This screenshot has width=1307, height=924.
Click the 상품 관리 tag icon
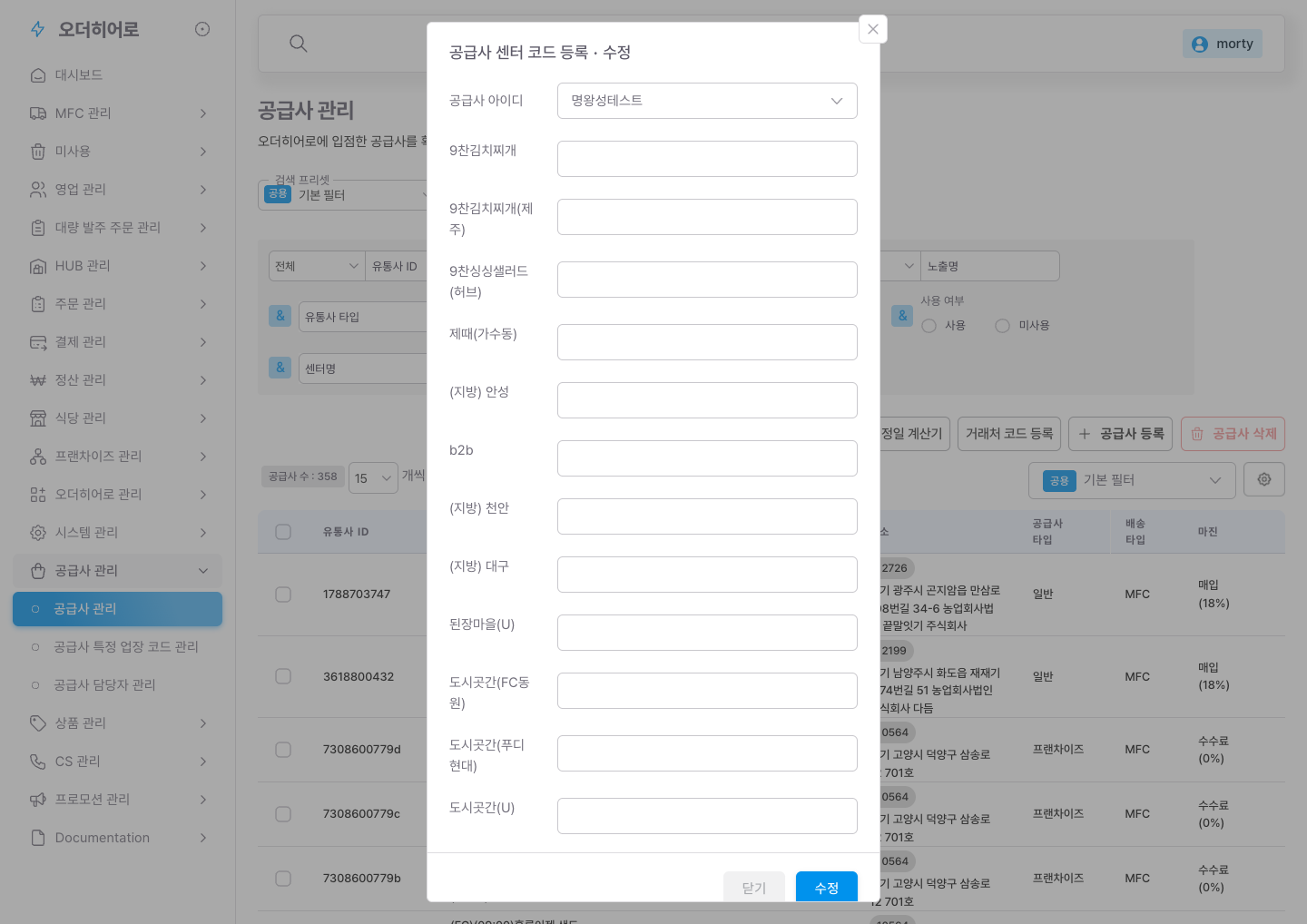coord(38,723)
